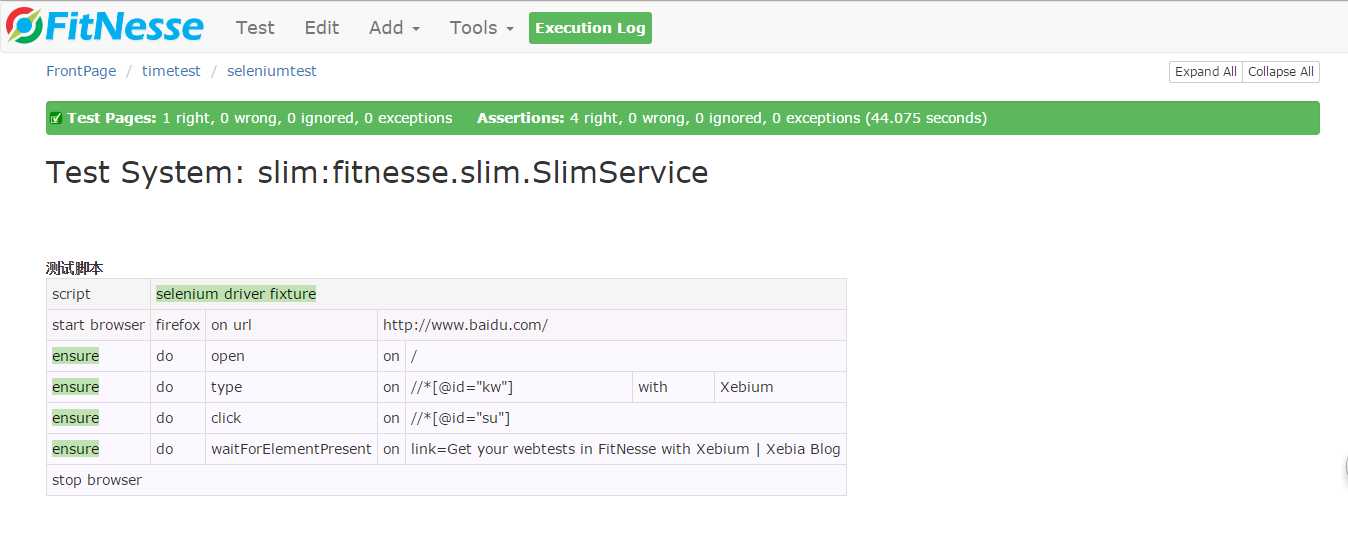Run the page using the Test menu

pos(255,28)
